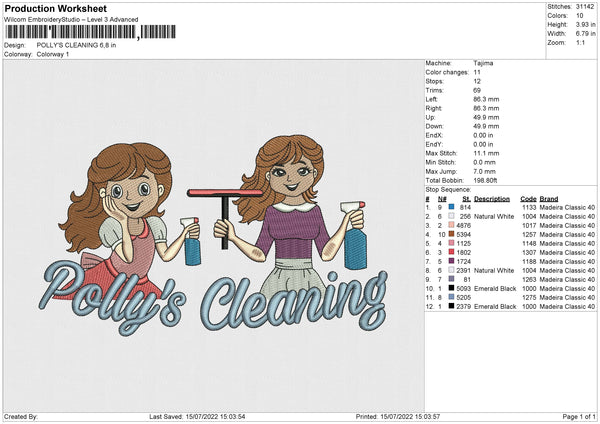Select thread code 1263
This screenshot has height=424, width=600.
529,279
